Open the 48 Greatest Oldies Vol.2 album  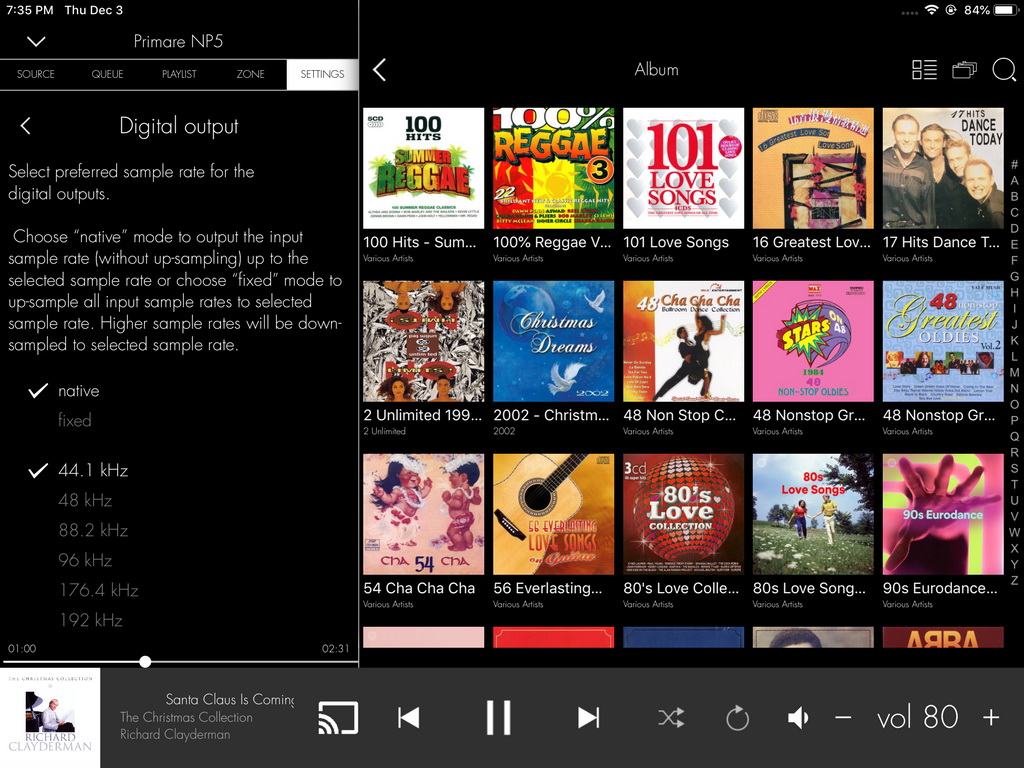[x=943, y=342]
